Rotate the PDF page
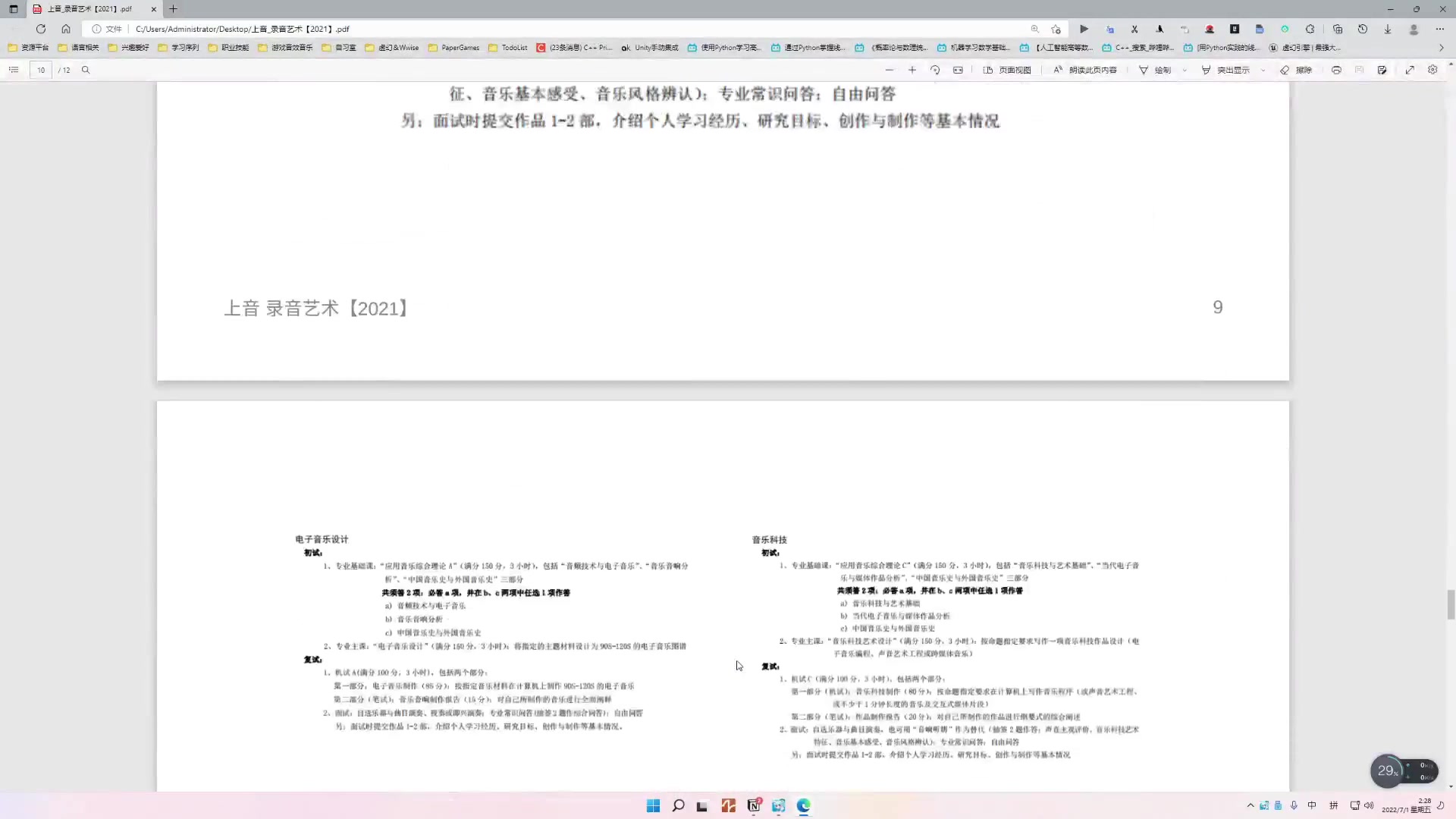This screenshot has height=819, width=1456. click(935, 70)
